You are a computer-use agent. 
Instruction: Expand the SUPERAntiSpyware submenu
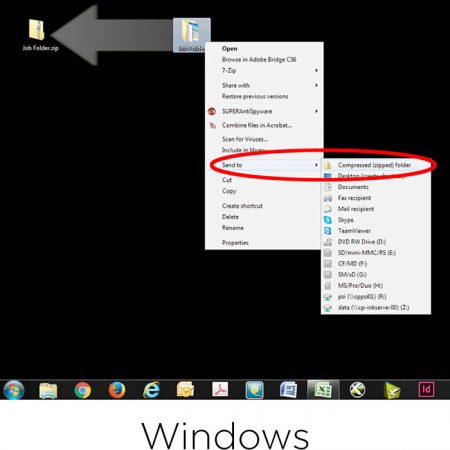tap(264, 111)
